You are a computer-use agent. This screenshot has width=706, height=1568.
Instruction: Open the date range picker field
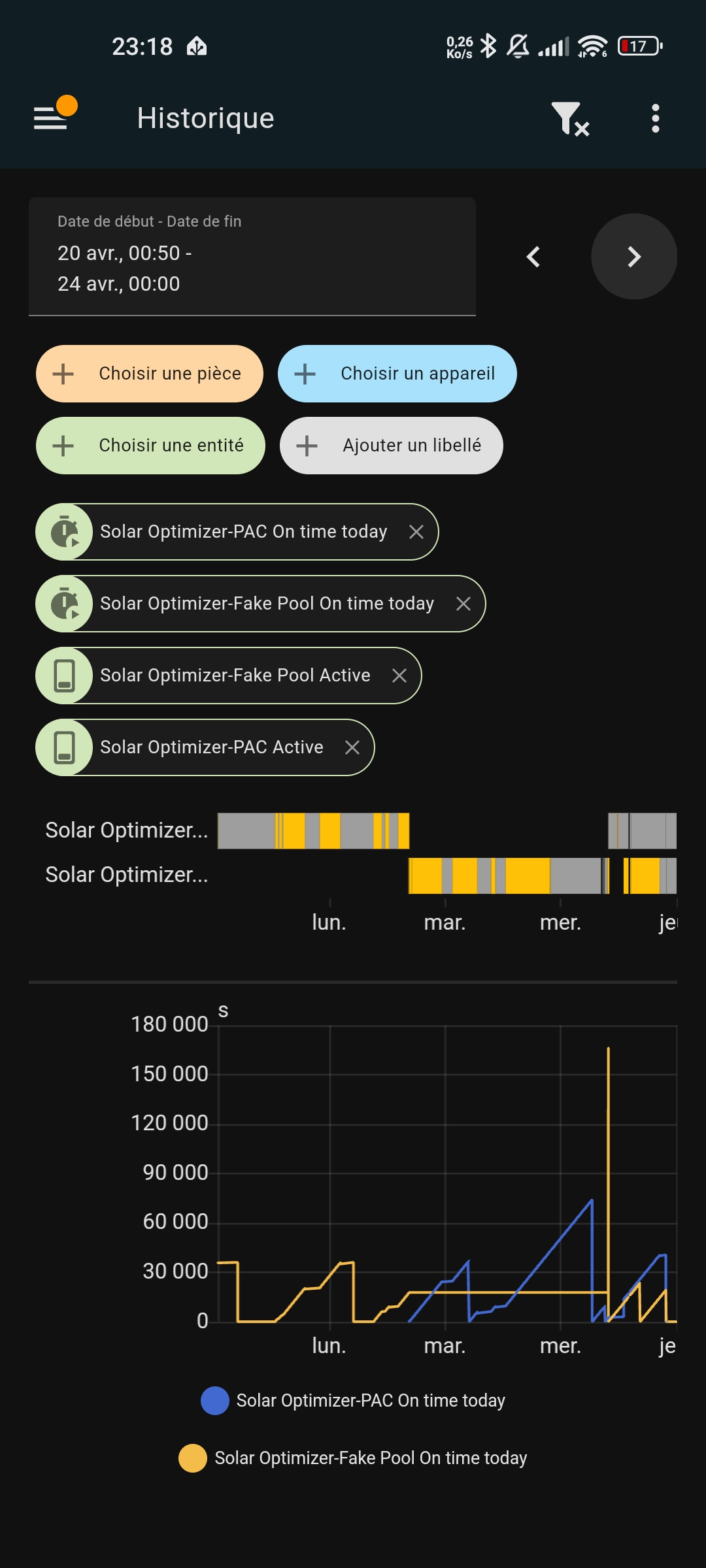coord(252,256)
